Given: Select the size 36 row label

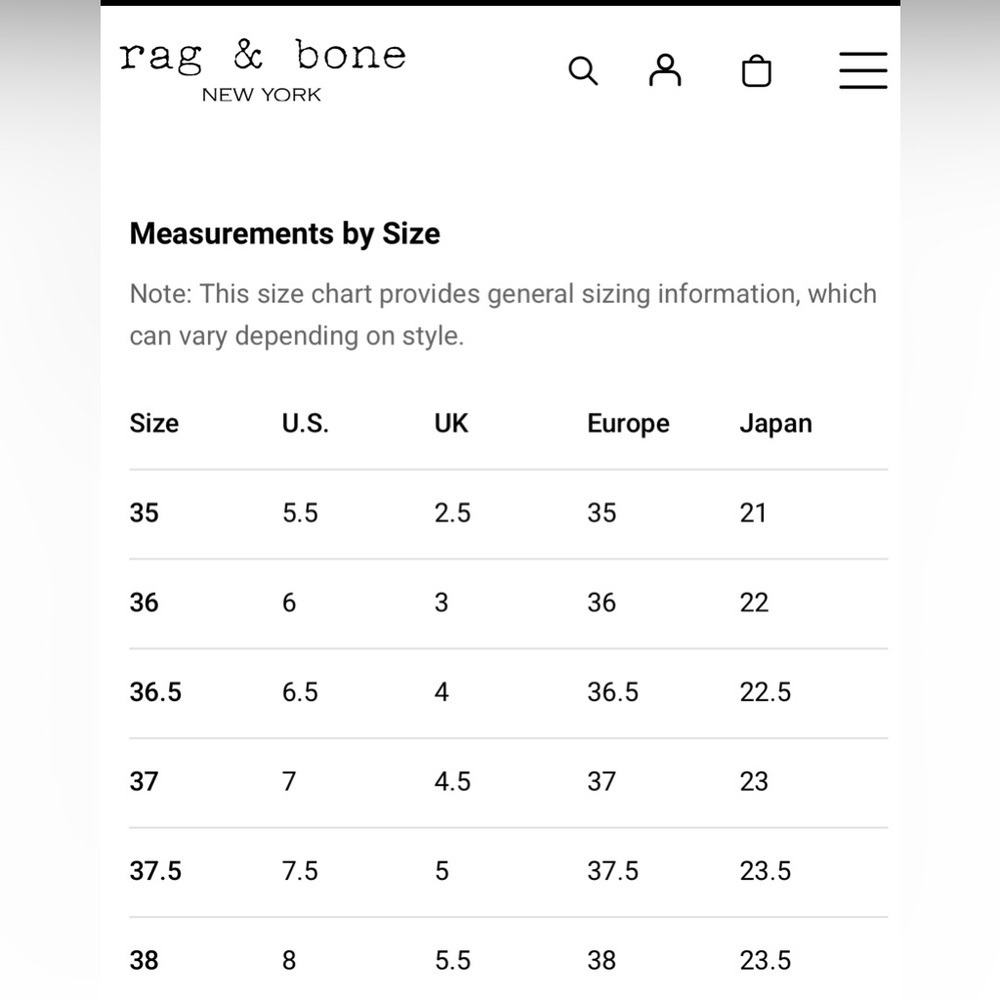Looking at the screenshot, I should point(144,603).
